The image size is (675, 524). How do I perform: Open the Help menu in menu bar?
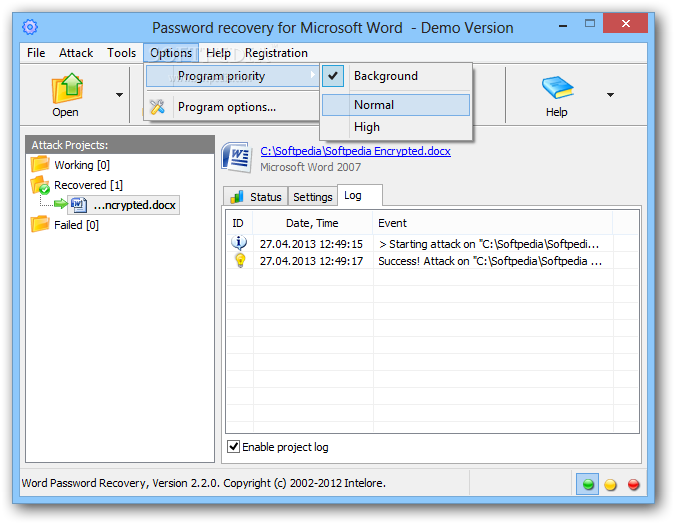click(x=218, y=53)
